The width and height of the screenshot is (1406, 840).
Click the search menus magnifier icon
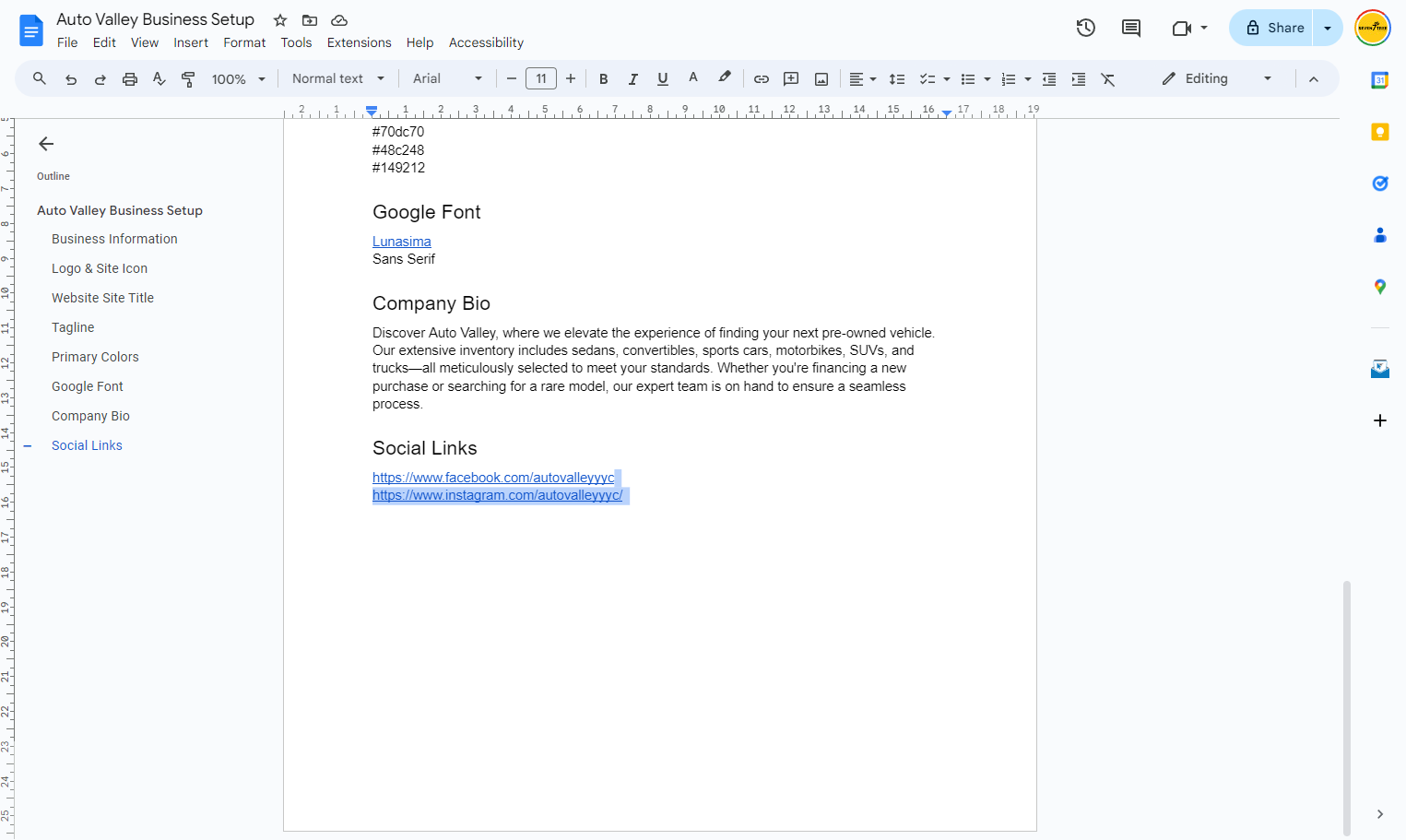(x=40, y=79)
